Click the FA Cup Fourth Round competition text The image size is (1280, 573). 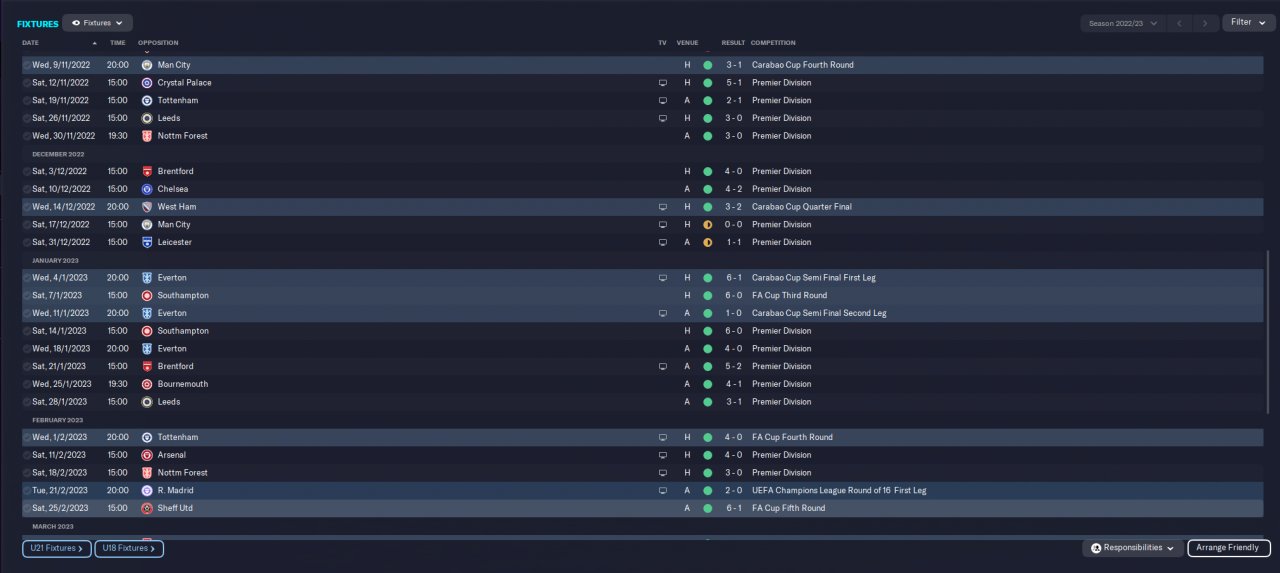792,437
